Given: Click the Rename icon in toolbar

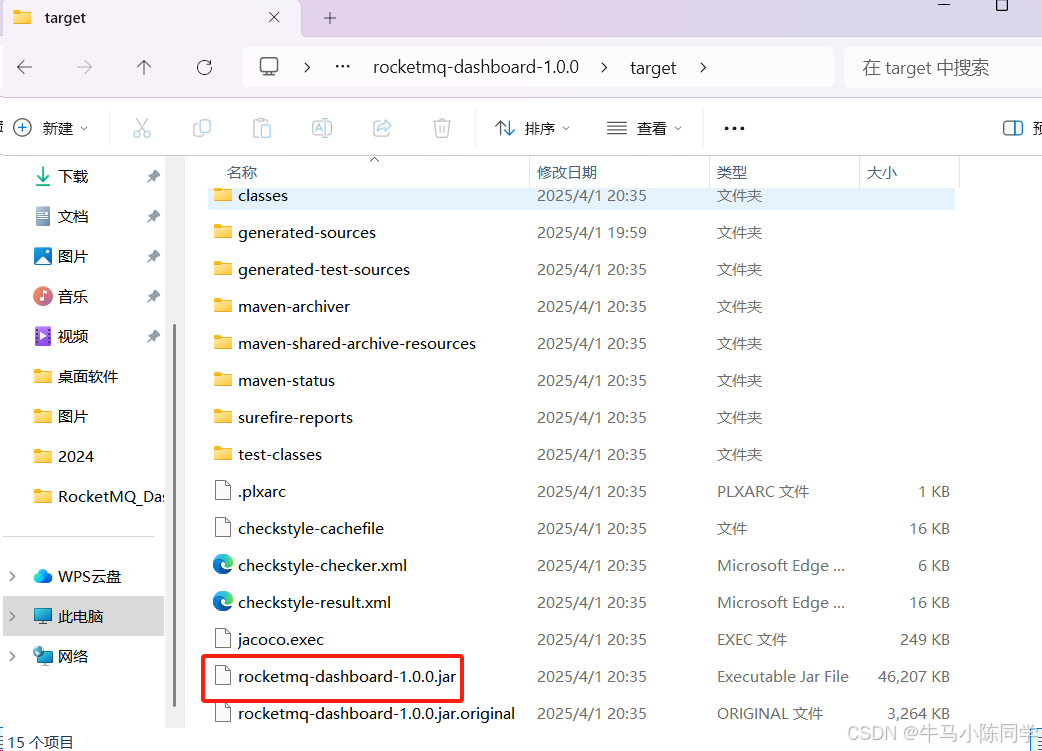Looking at the screenshot, I should (322, 128).
